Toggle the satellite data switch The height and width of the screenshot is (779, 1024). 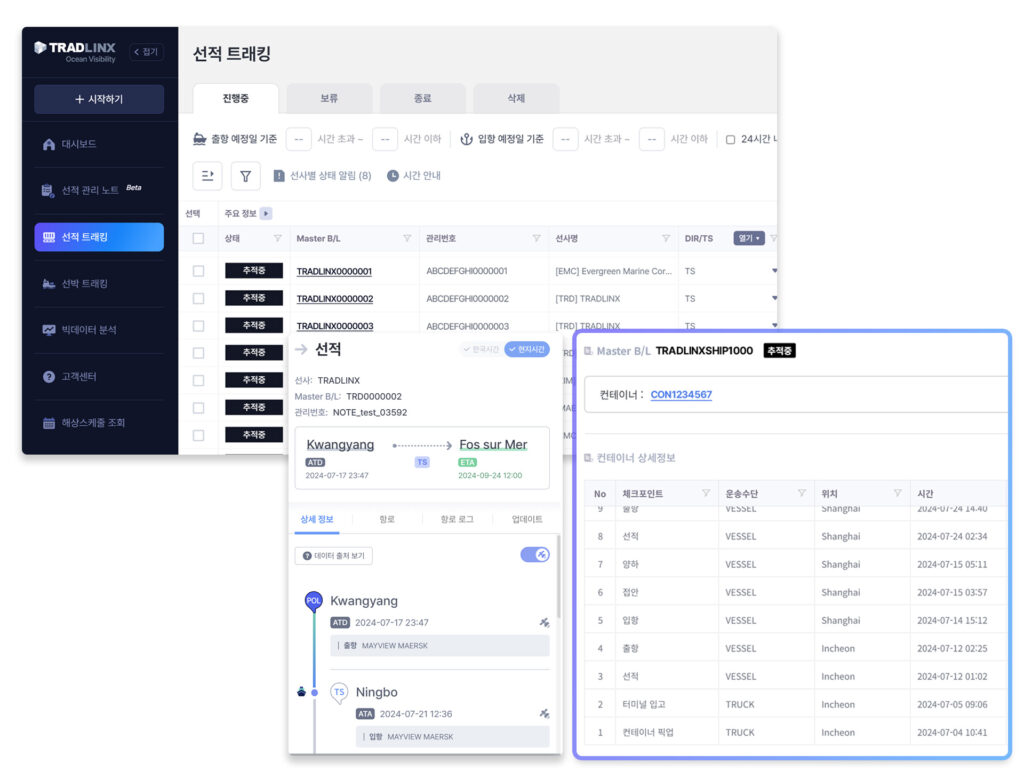[x=535, y=555]
